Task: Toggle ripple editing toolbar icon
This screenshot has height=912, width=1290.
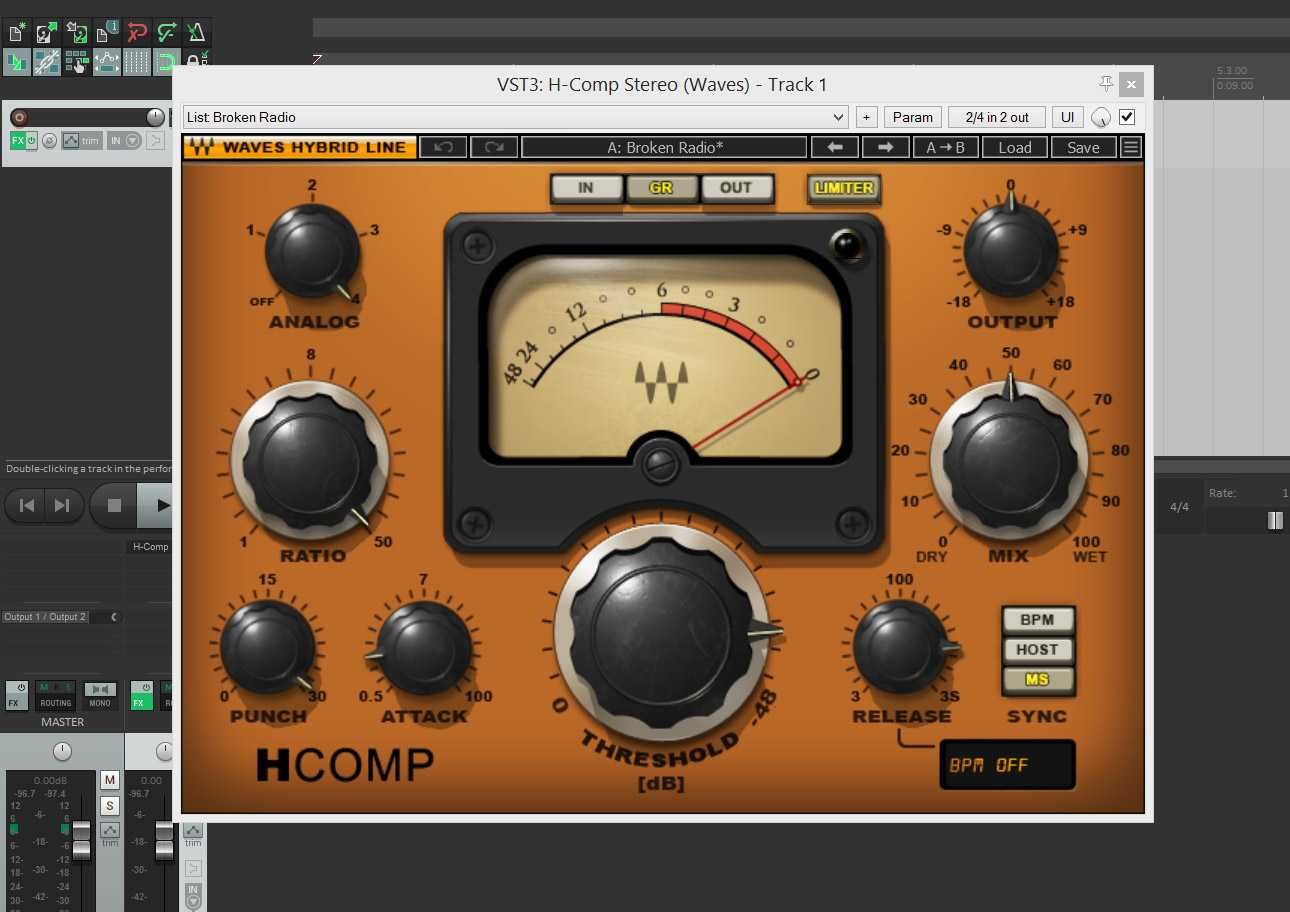Action: point(77,62)
